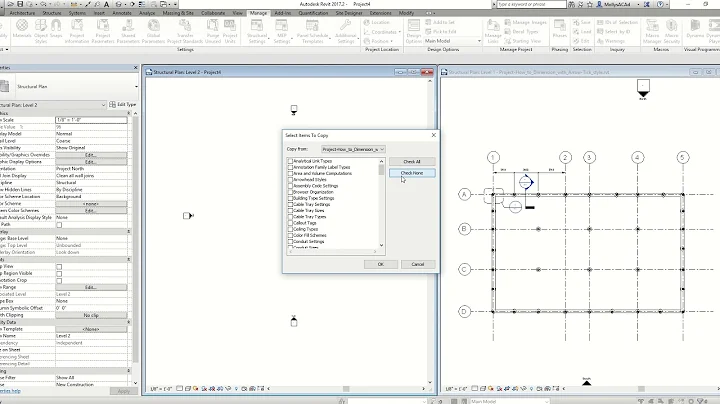Open the Snaps settings
The height and width of the screenshot is (404, 720).
pos(56,30)
